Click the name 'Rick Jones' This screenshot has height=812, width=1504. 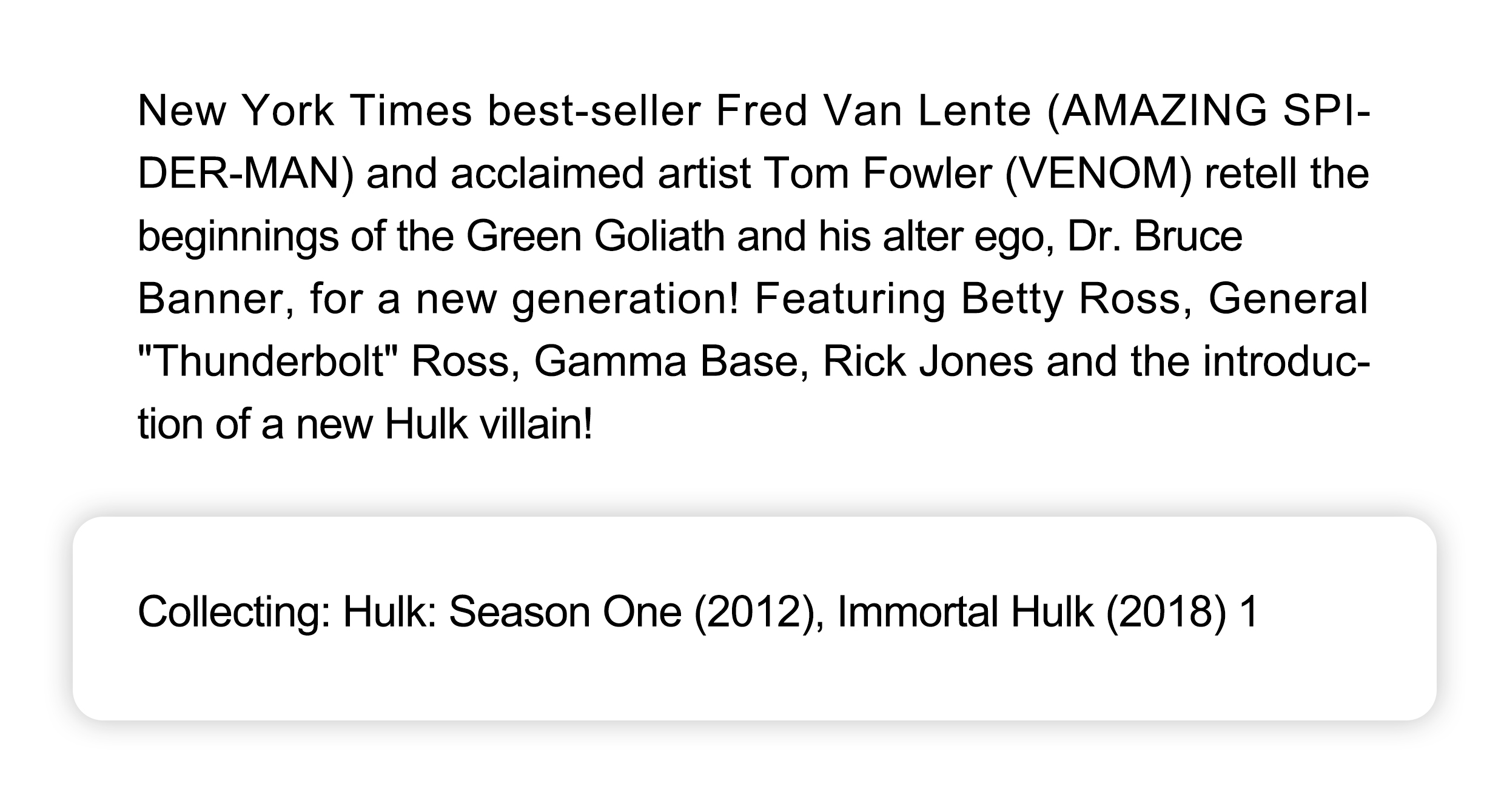click(x=927, y=361)
